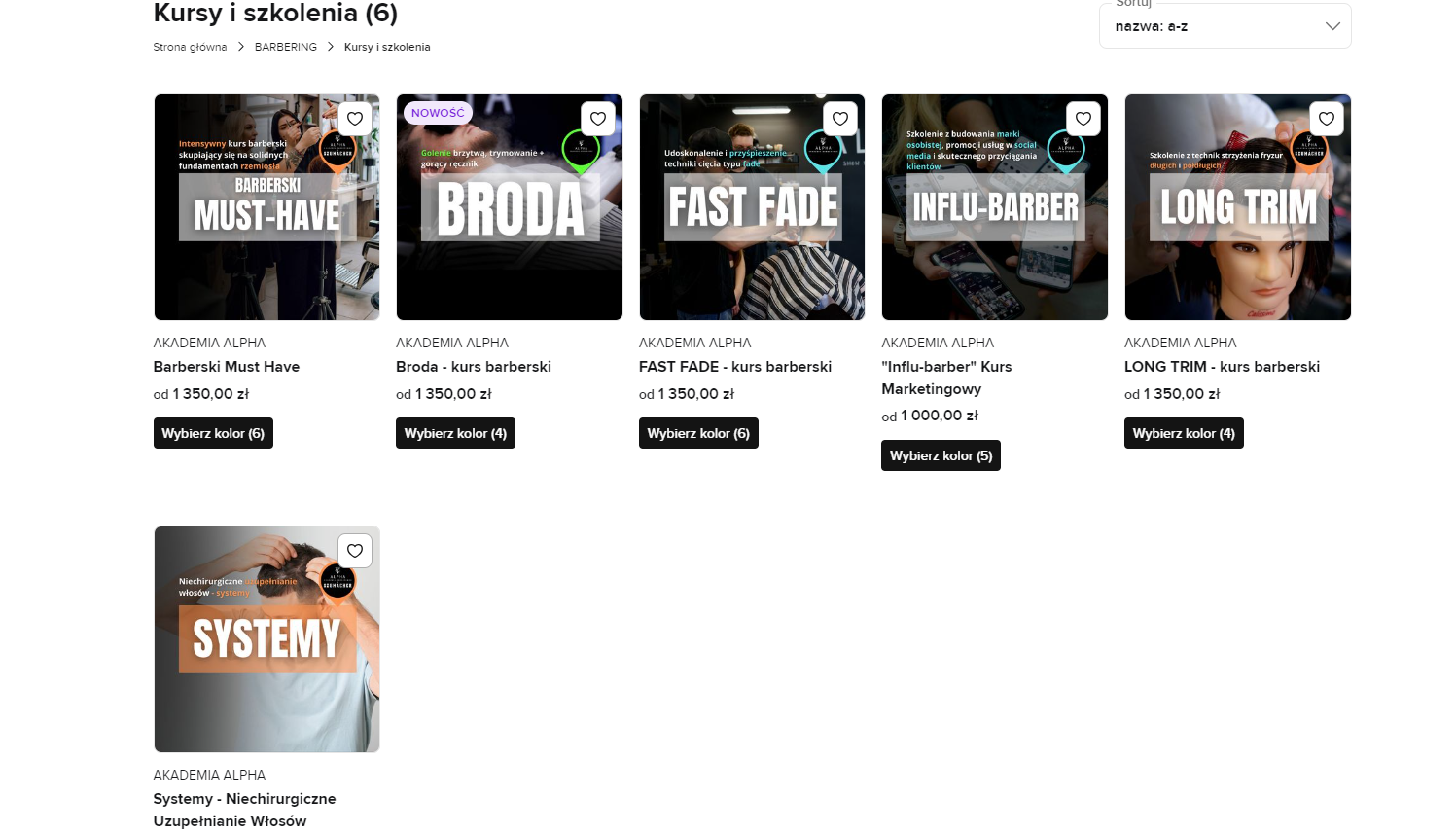This screenshot has height=835, width=1456.
Task: Open FAST FADE - kurs barberski title
Action: point(735,367)
